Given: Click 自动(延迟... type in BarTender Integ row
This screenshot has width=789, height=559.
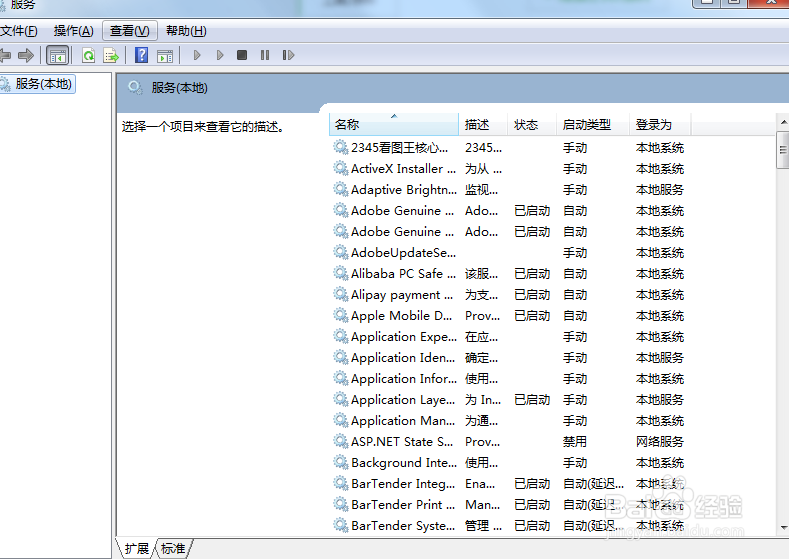Looking at the screenshot, I should click(593, 484).
